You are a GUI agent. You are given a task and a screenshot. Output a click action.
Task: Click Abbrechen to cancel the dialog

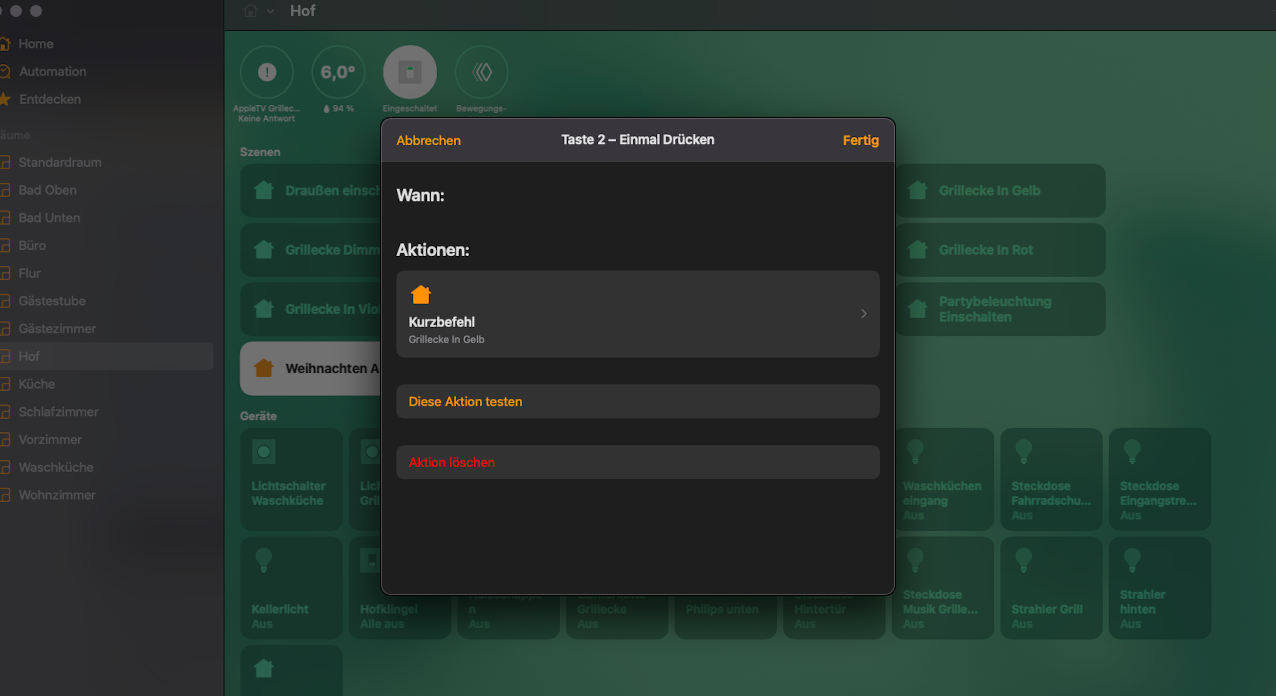(428, 141)
